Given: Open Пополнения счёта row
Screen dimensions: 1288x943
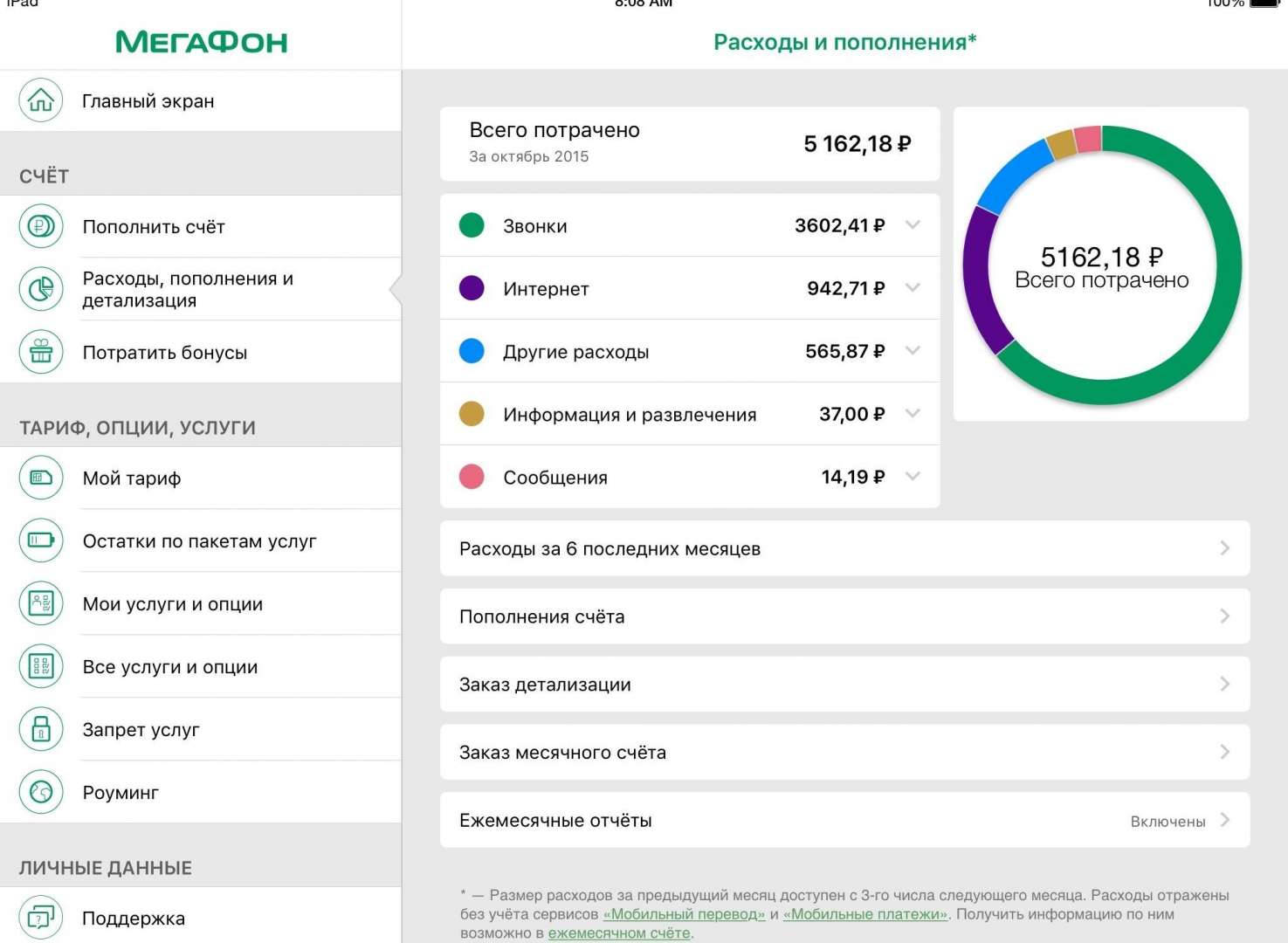Looking at the screenshot, I should (844, 616).
